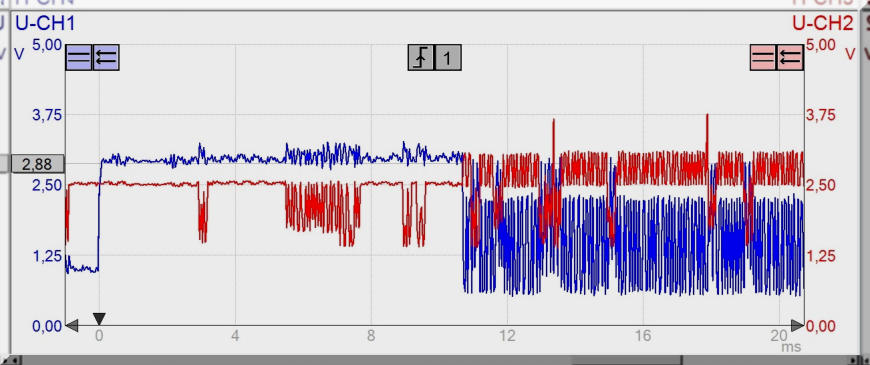Click the blue CH1 left-arrows icon
This screenshot has height=365, width=870.
(x=106, y=57)
